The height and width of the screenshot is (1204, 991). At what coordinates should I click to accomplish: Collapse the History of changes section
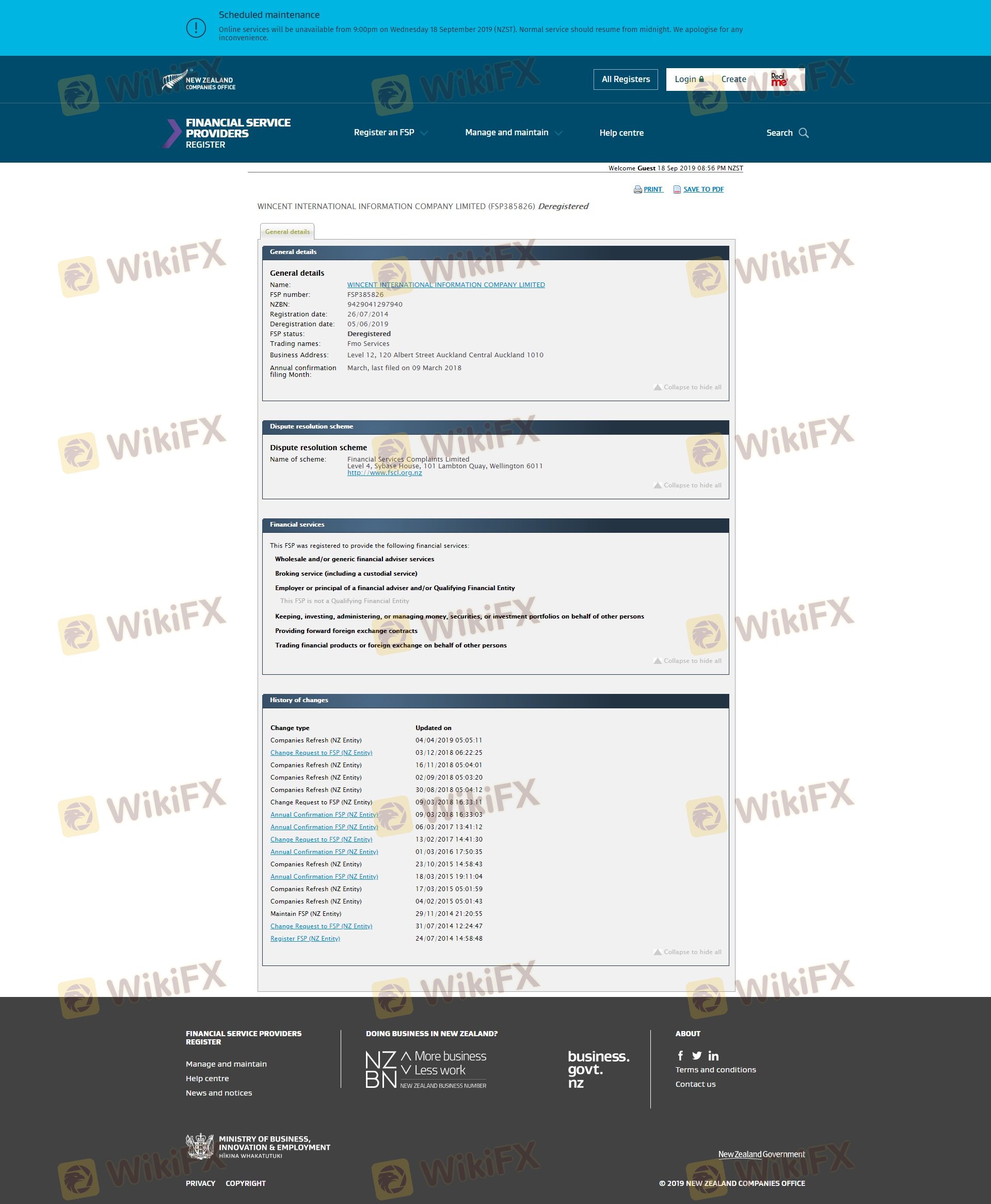[688, 952]
